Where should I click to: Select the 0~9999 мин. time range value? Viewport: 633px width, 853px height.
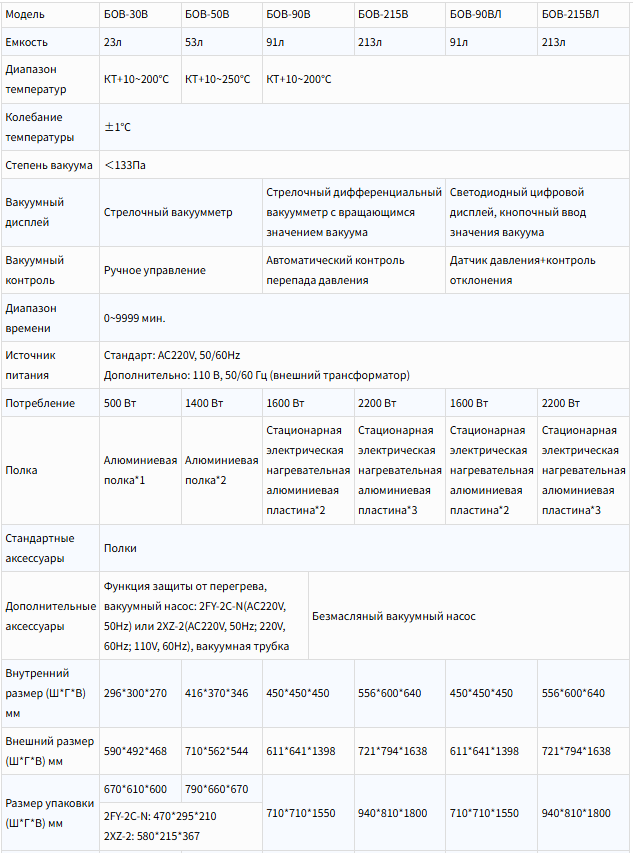click(135, 318)
